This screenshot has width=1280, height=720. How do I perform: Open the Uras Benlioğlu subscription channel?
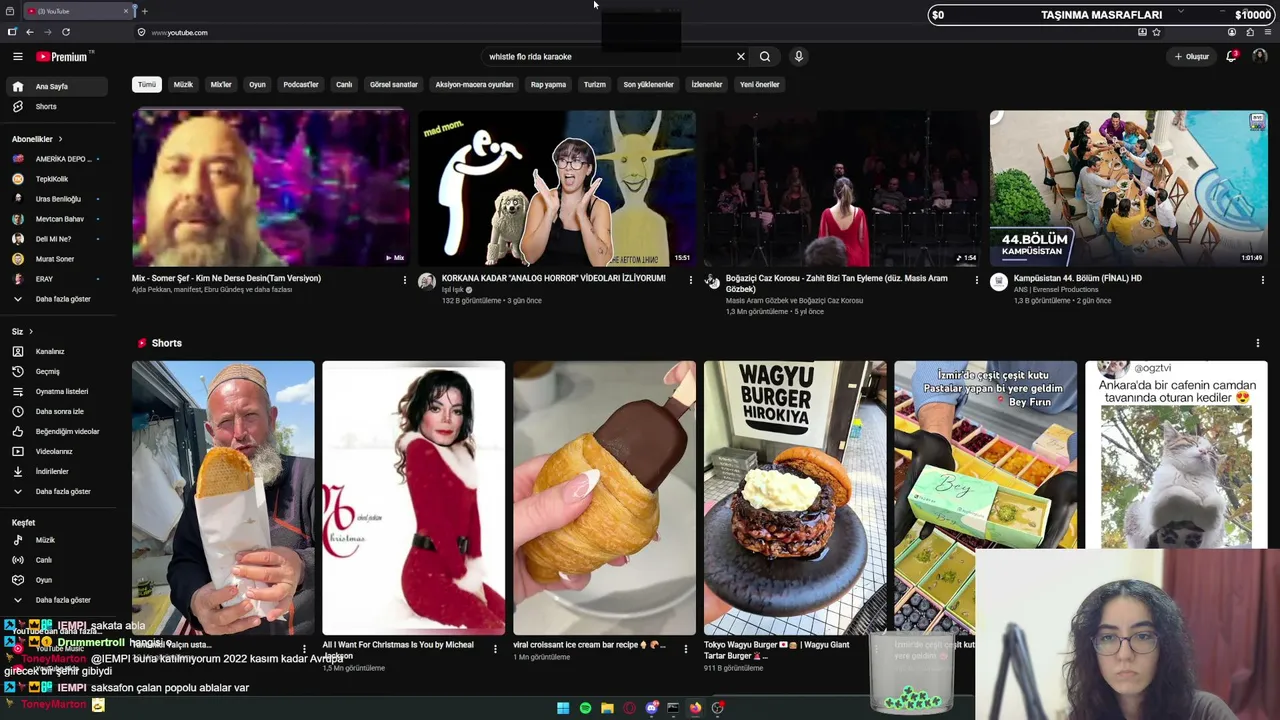click(x=58, y=199)
